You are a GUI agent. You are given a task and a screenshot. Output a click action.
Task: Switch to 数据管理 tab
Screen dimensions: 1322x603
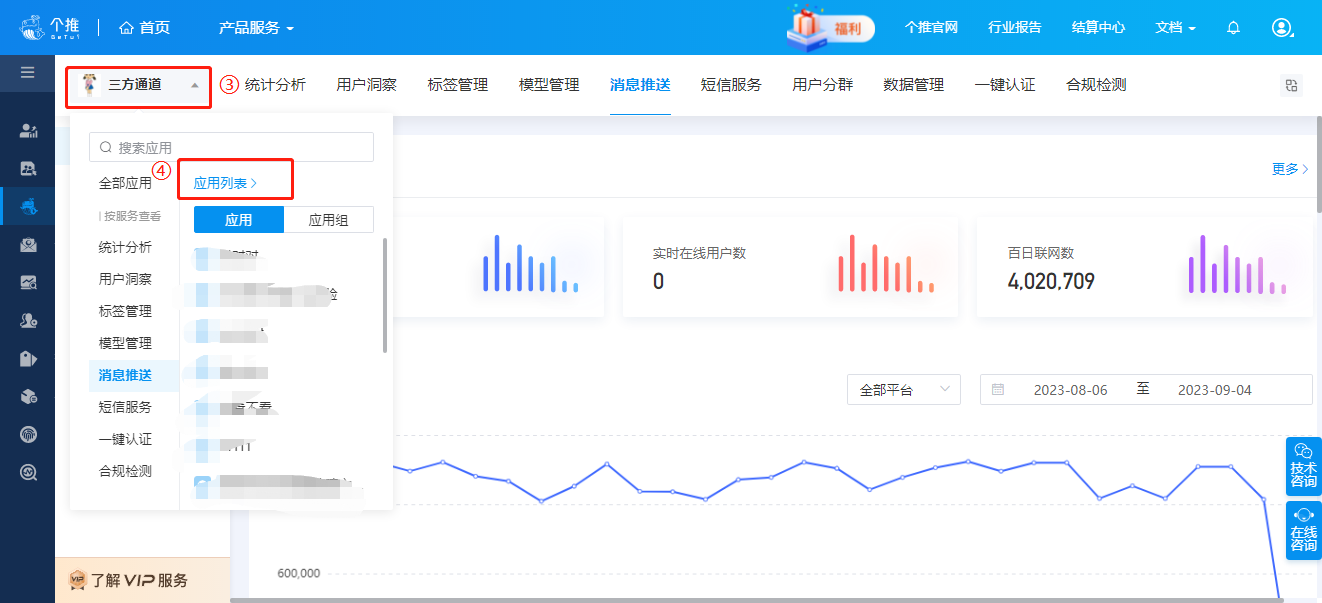pos(913,85)
